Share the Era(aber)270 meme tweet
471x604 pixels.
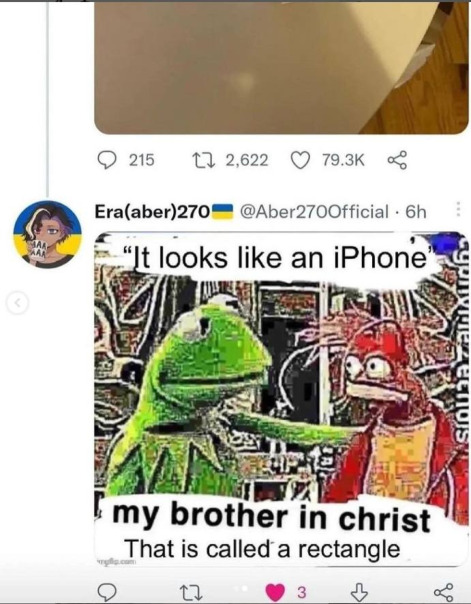[443, 592]
